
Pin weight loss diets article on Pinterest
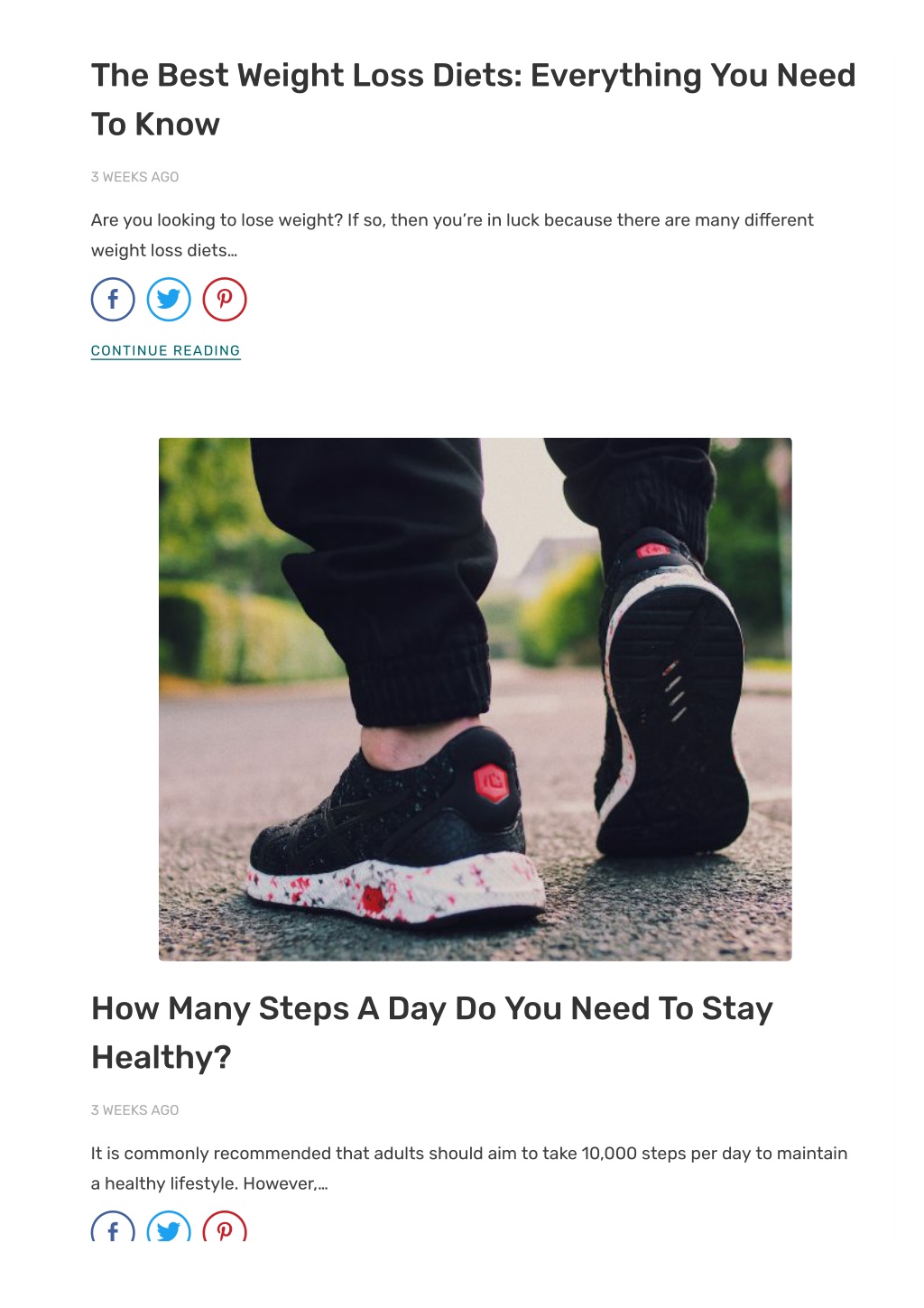coord(225,300)
